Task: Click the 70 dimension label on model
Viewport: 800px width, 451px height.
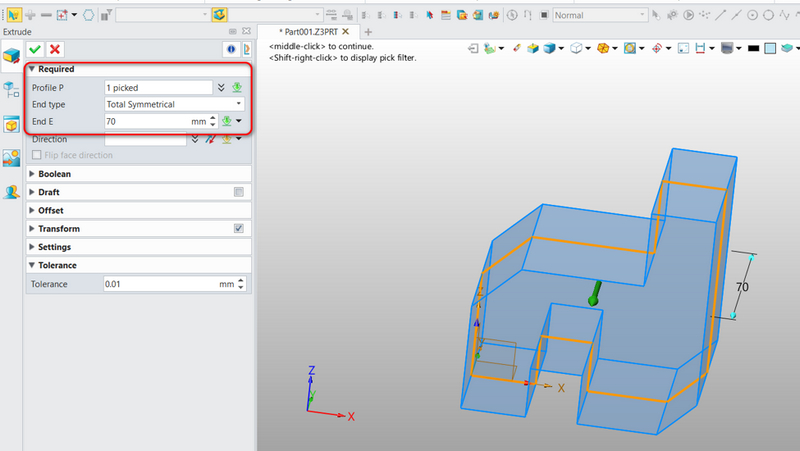Action: click(x=742, y=287)
